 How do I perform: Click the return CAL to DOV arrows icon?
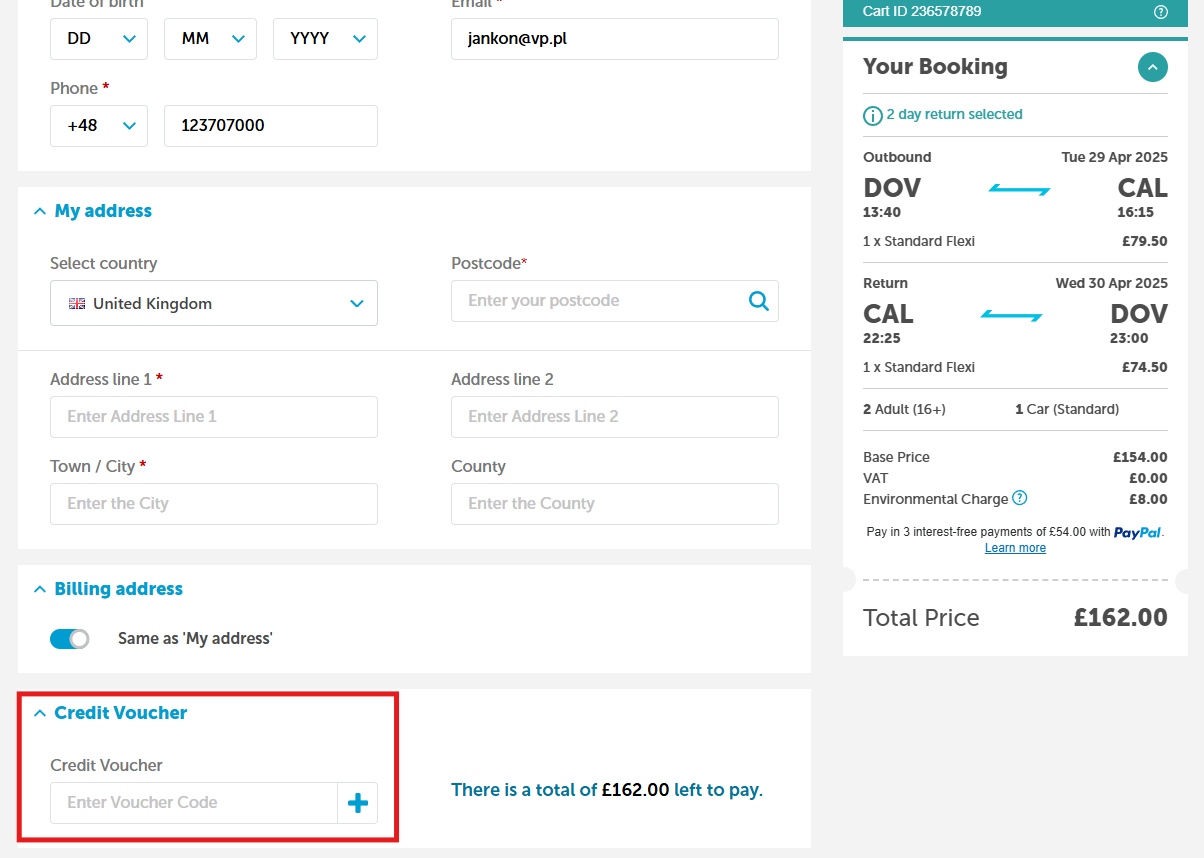point(1011,315)
